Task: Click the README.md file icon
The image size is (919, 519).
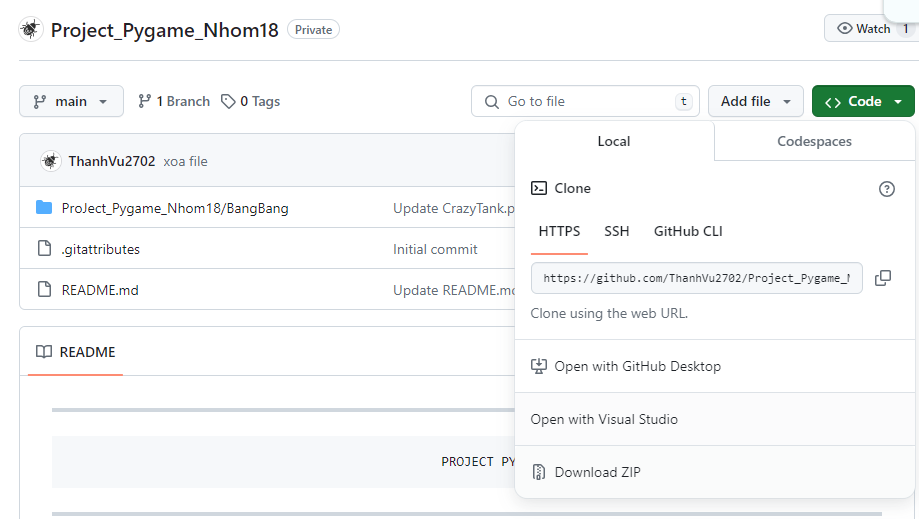Action: 45,289
